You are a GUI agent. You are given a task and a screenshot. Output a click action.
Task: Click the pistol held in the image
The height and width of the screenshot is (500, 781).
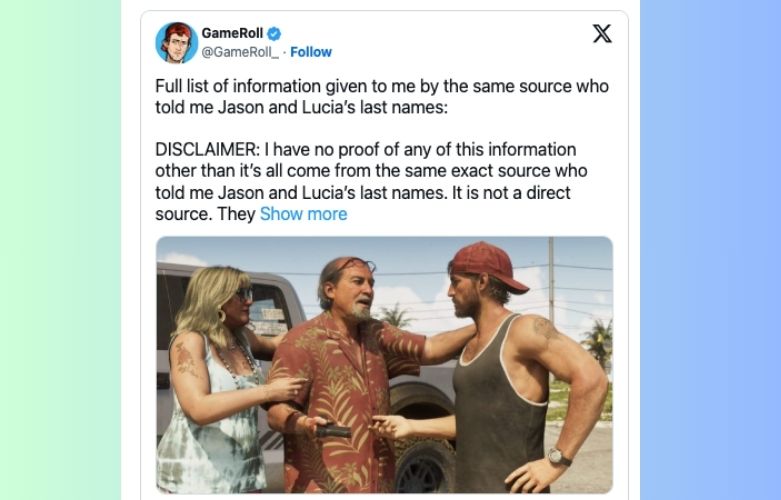click(333, 430)
